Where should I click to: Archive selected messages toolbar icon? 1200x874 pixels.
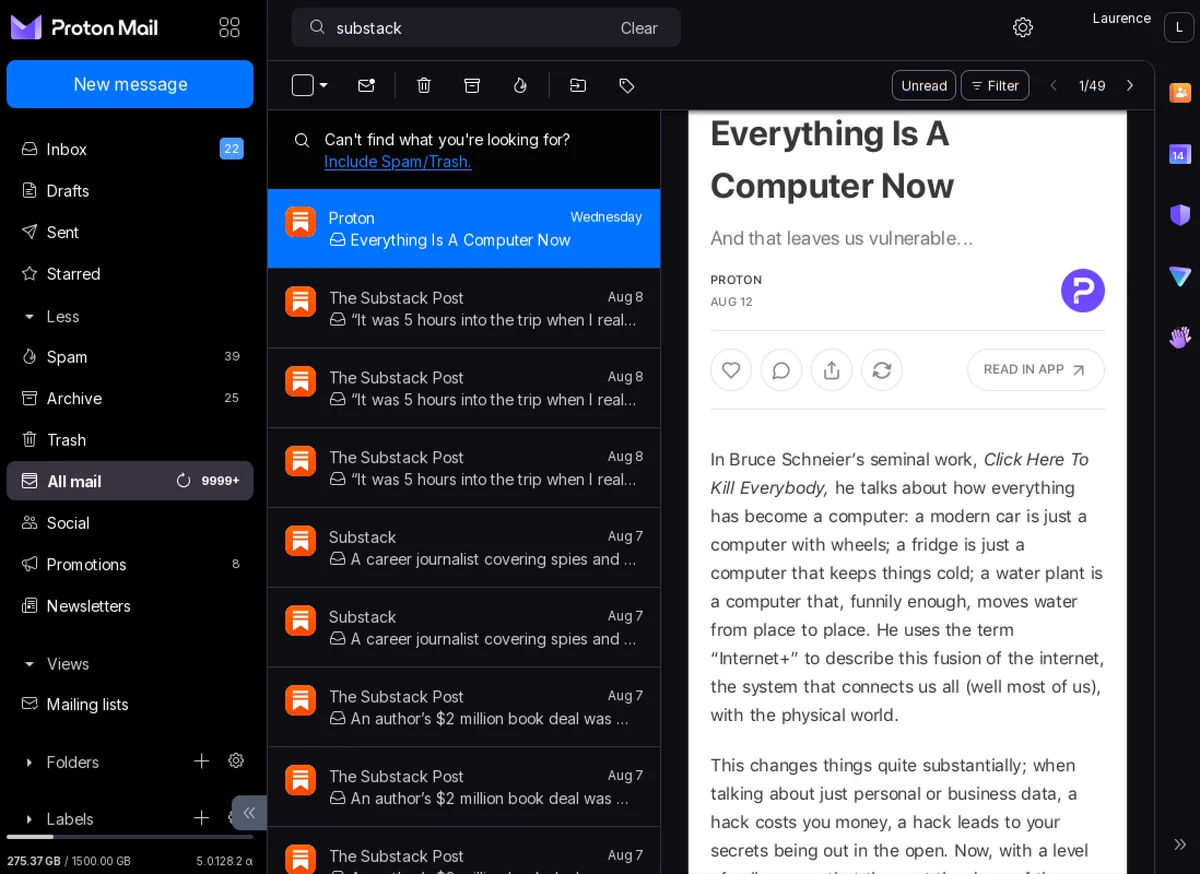tap(472, 85)
